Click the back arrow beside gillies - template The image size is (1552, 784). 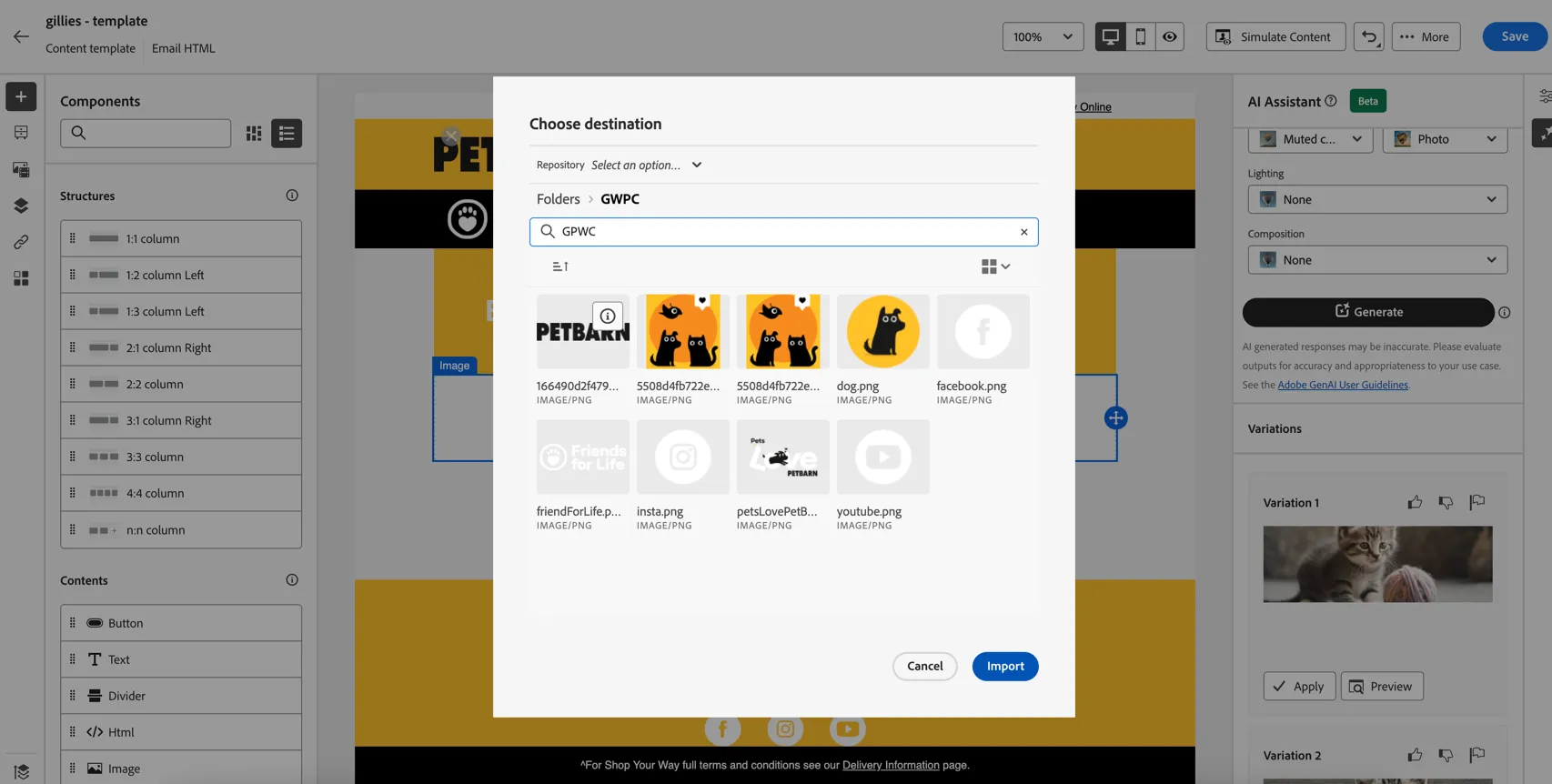coord(21,36)
